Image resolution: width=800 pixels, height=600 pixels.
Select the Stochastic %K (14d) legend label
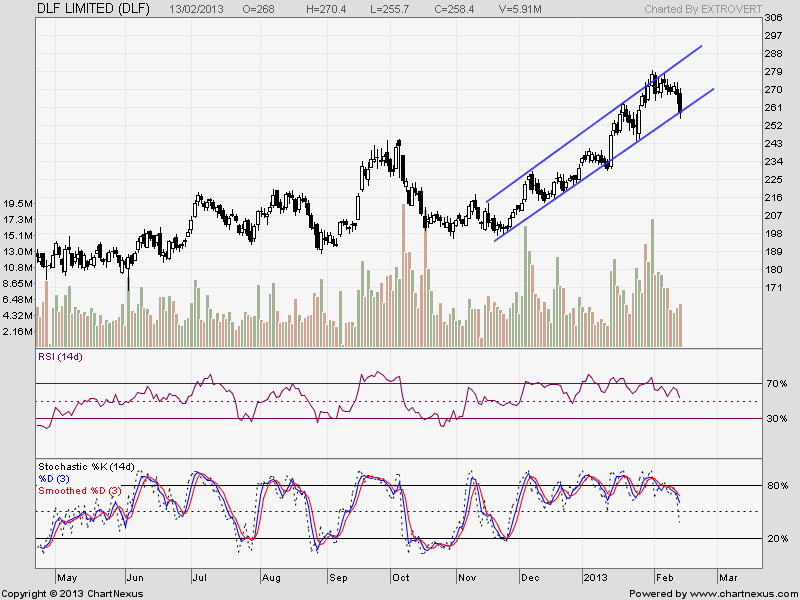86,467
